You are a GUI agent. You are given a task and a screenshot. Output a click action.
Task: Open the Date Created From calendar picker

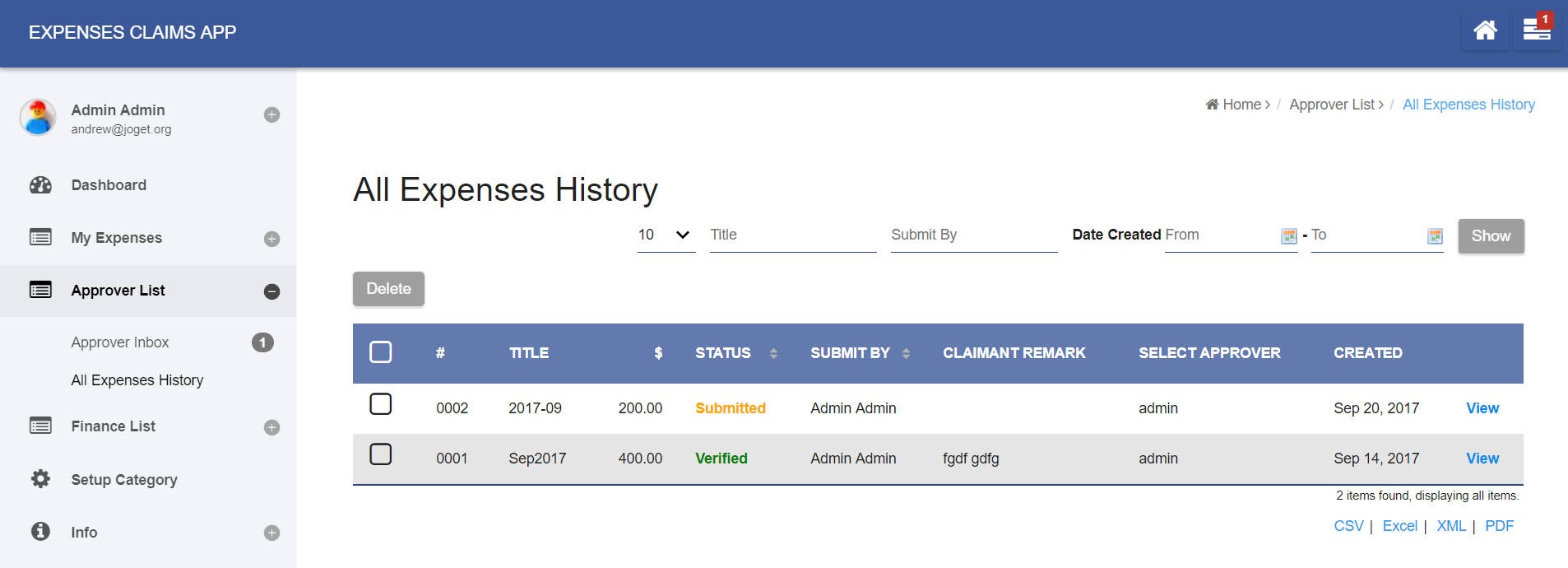[x=1288, y=236]
